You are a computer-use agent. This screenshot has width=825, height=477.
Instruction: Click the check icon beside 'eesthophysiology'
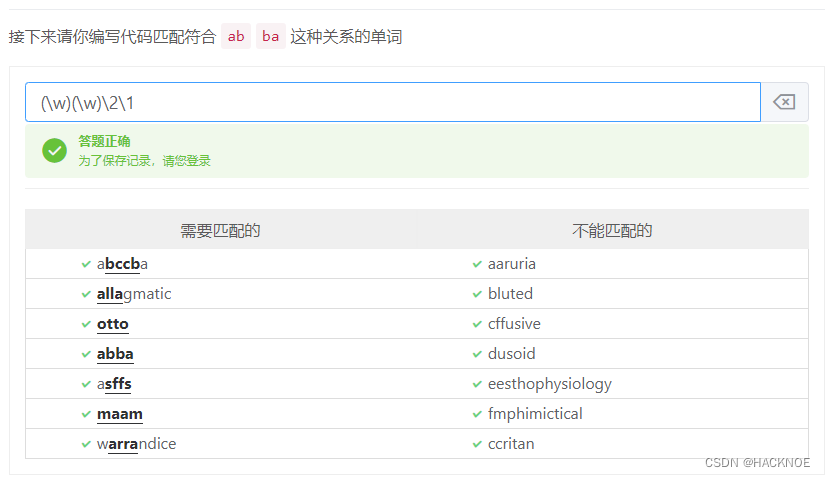(477, 384)
